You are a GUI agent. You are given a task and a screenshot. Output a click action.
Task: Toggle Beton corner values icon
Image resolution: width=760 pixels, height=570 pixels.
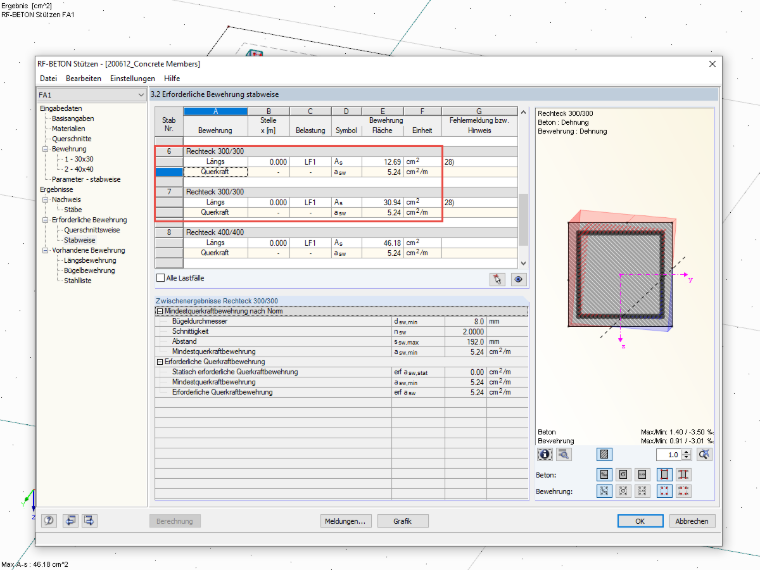pos(665,475)
